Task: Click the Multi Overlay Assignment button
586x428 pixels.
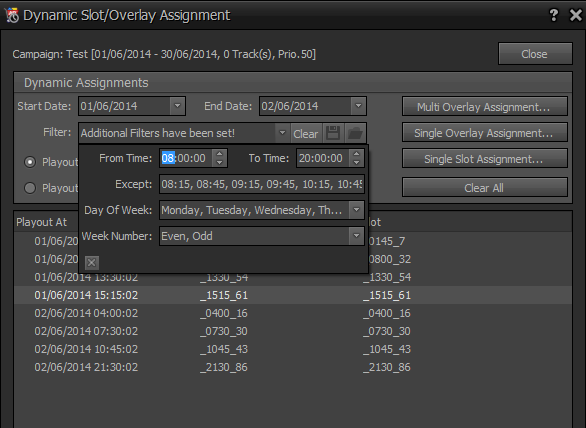Action: pyautogui.click(x=485, y=107)
